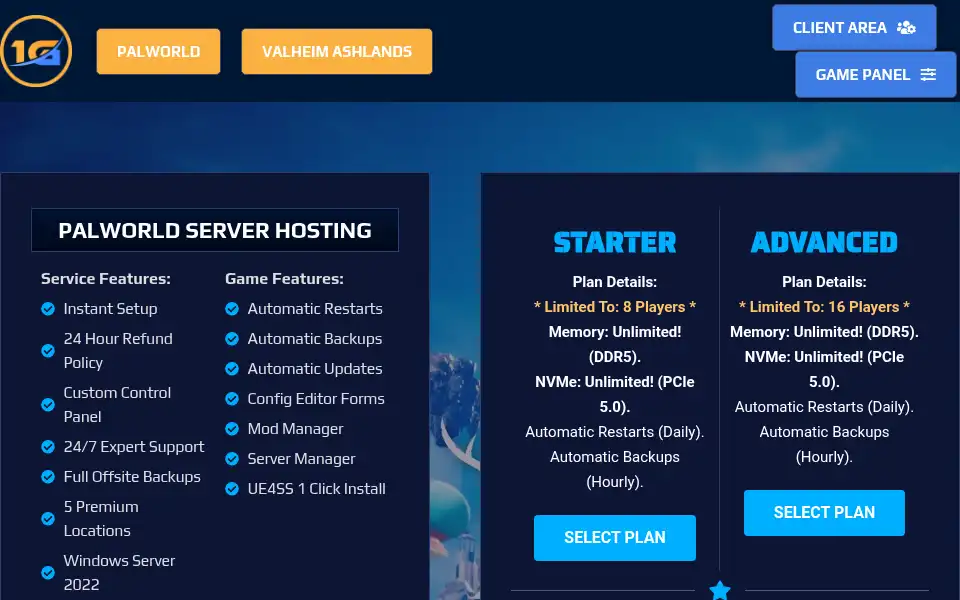
Task: Click the PALWORLD SERVER HOSTING heading
Action: pyautogui.click(x=215, y=230)
